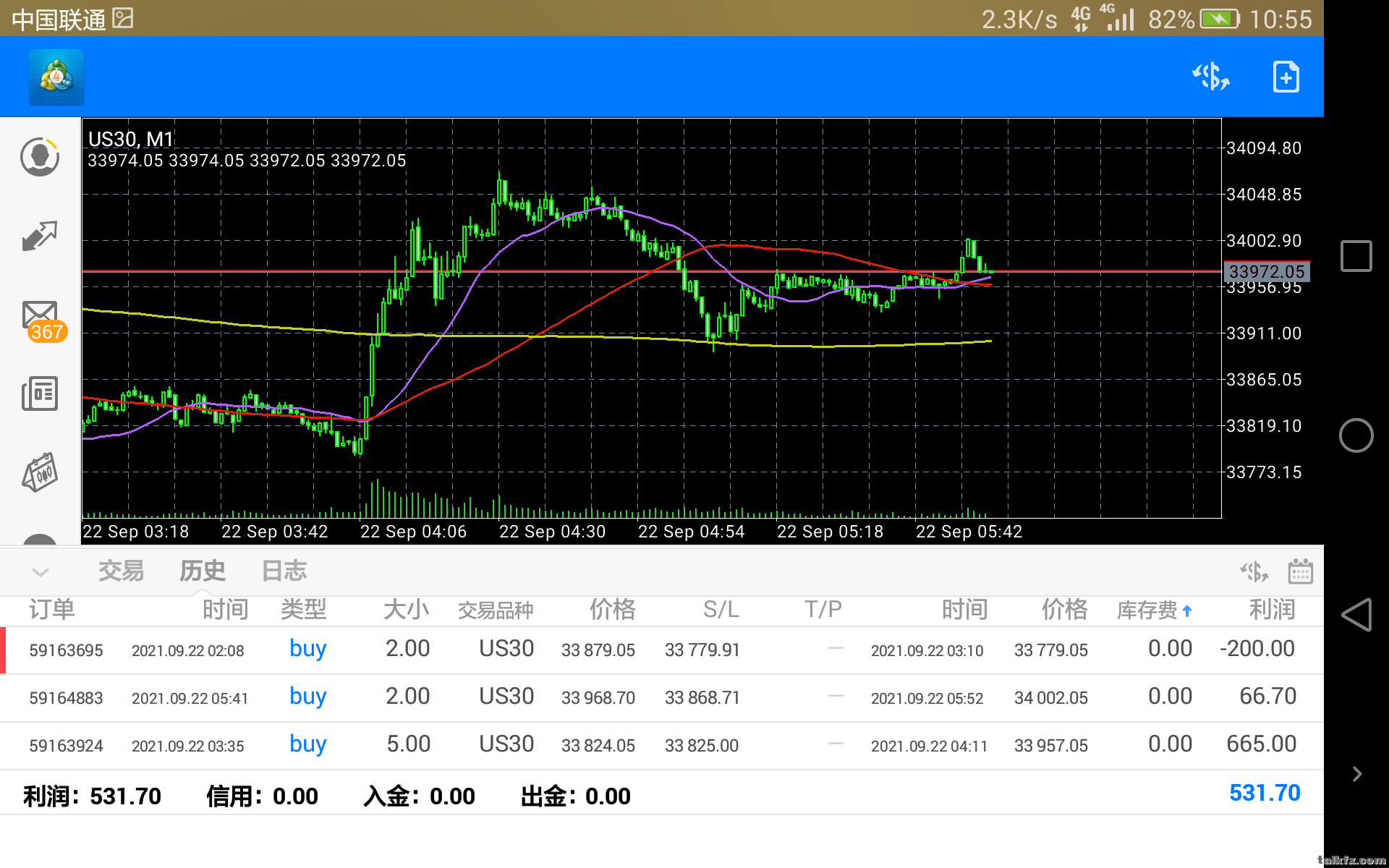1389x868 pixels.
Task: Open the MetaTrader 4 app logo menu
Action: [56, 77]
